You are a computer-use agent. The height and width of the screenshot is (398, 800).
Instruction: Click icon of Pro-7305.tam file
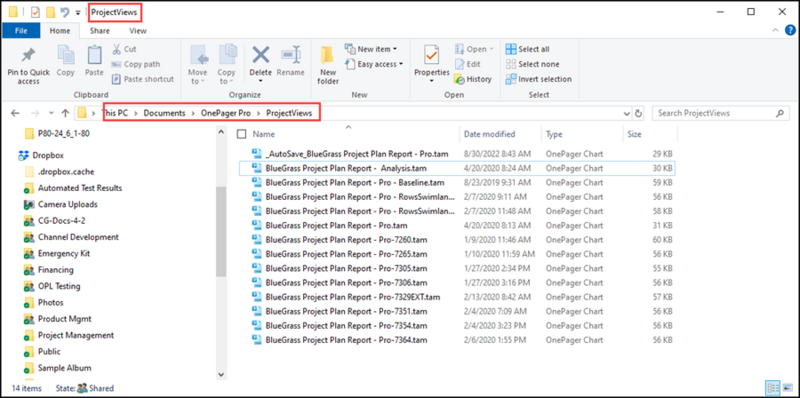tap(257, 268)
